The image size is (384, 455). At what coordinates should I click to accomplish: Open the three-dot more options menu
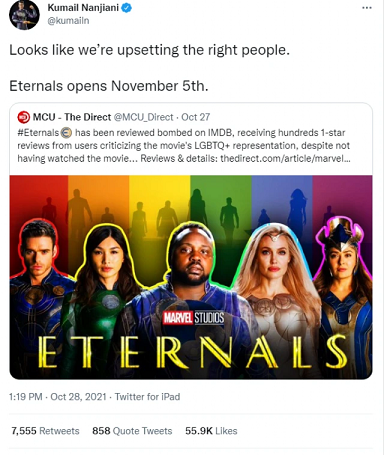tap(367, 8)
